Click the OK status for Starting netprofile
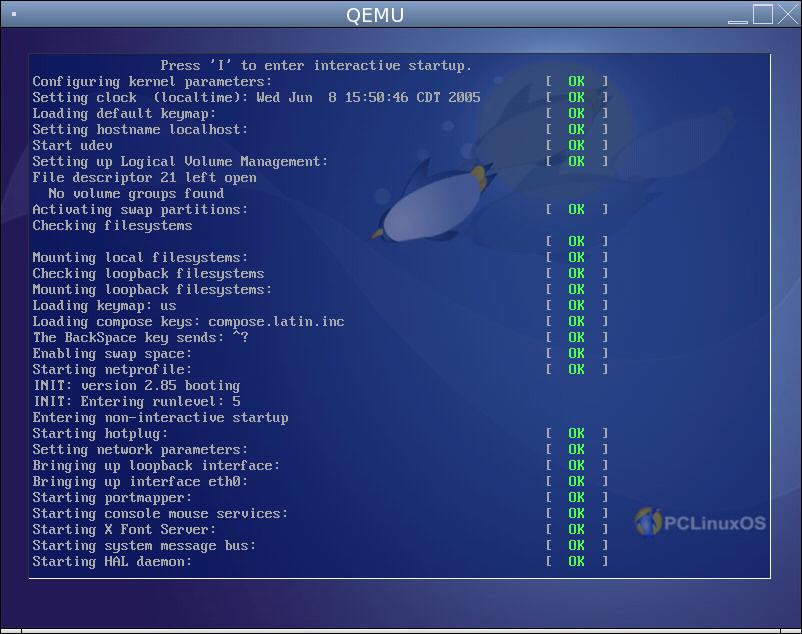This screenshot has width=802, height=634. point(576,369)
